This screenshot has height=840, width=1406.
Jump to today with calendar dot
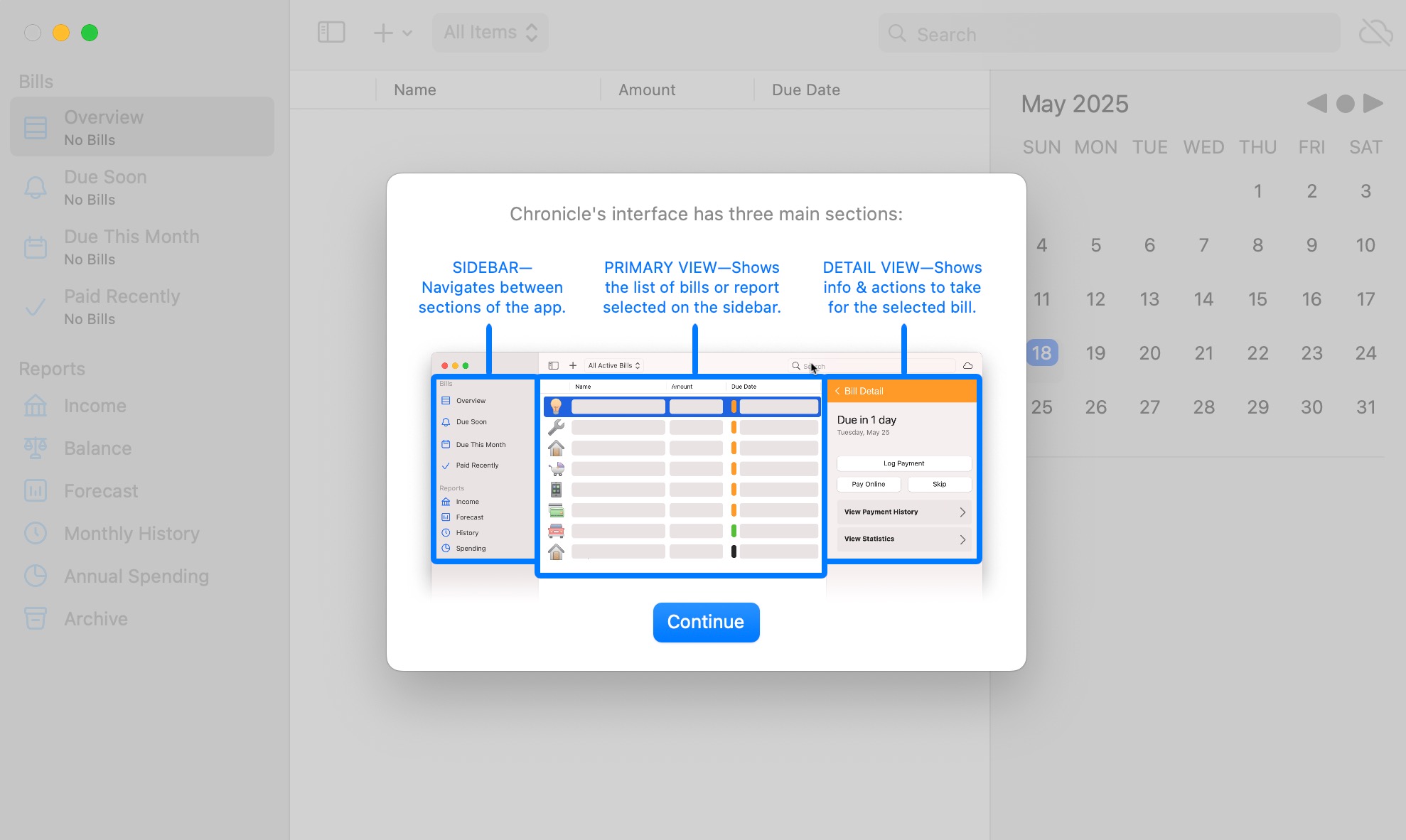pos(1346,104)
